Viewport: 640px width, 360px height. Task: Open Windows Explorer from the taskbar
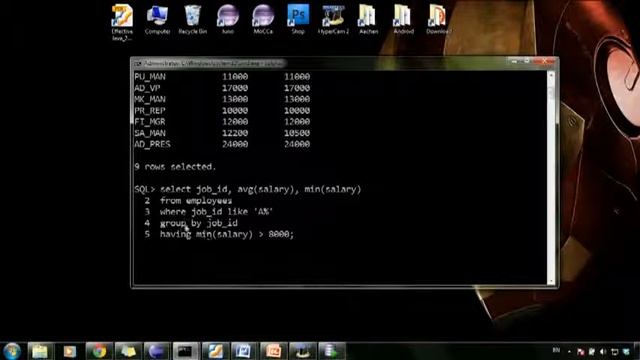40,351
